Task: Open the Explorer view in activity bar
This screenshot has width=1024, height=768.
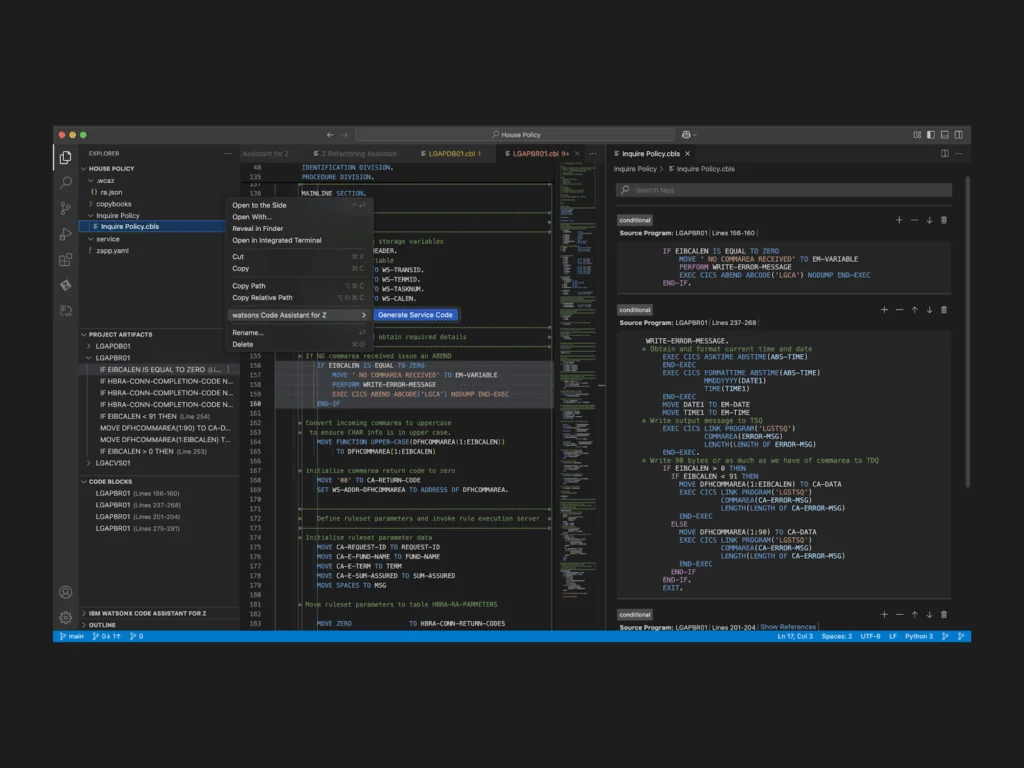Action: click(65, 157)
